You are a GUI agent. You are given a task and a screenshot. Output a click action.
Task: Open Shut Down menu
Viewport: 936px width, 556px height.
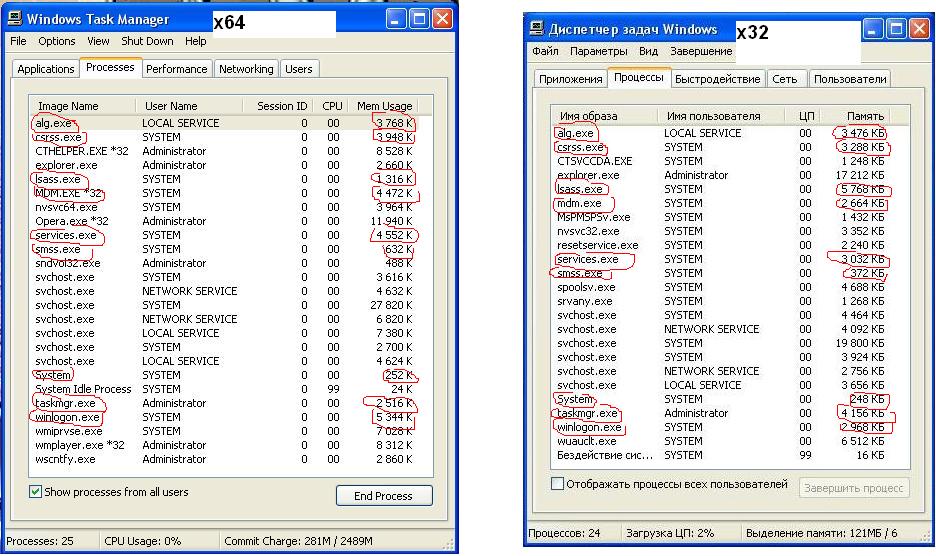[x=147, y=41]
